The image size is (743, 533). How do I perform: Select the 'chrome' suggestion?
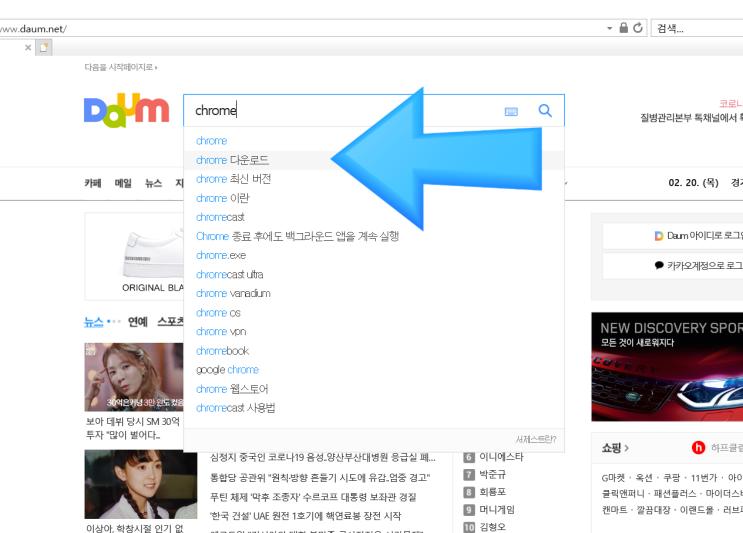[x=374, y=141]
